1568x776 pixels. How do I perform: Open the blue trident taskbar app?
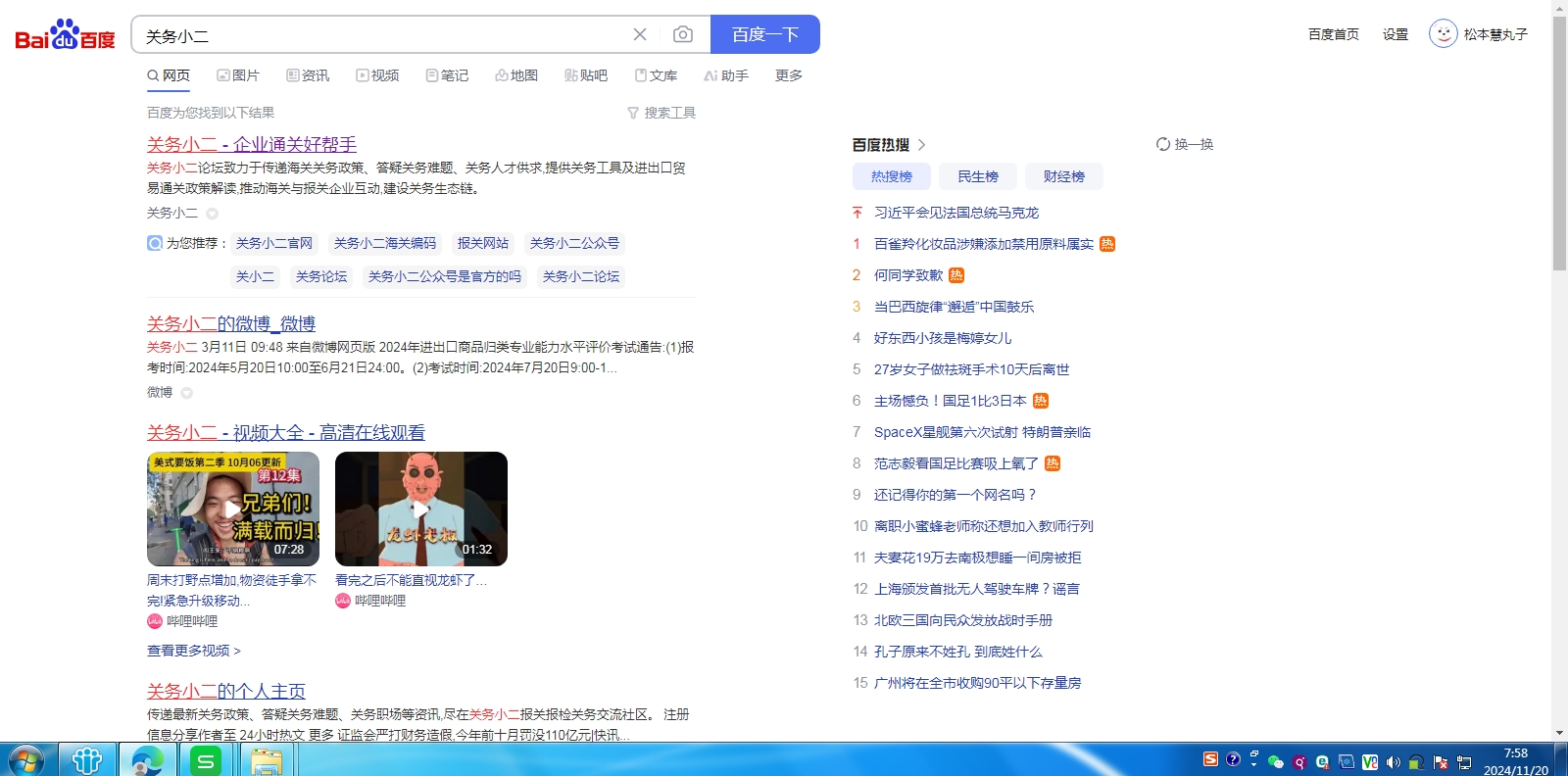(x=87, y=760)
